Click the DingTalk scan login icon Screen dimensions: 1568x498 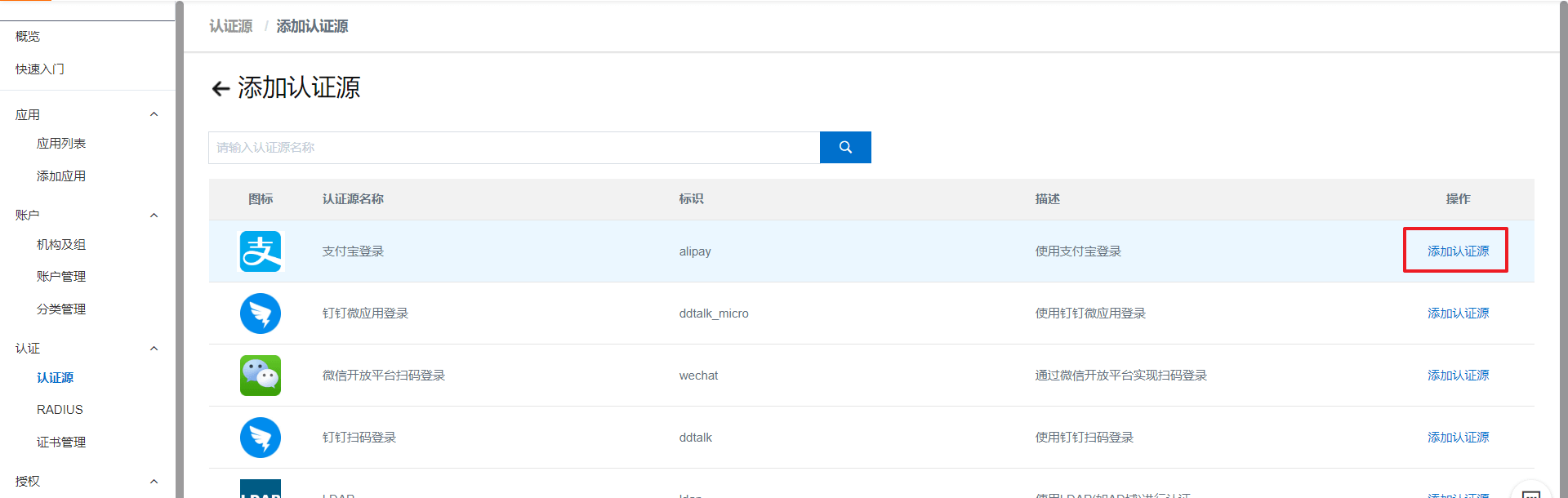pos(261,438)
